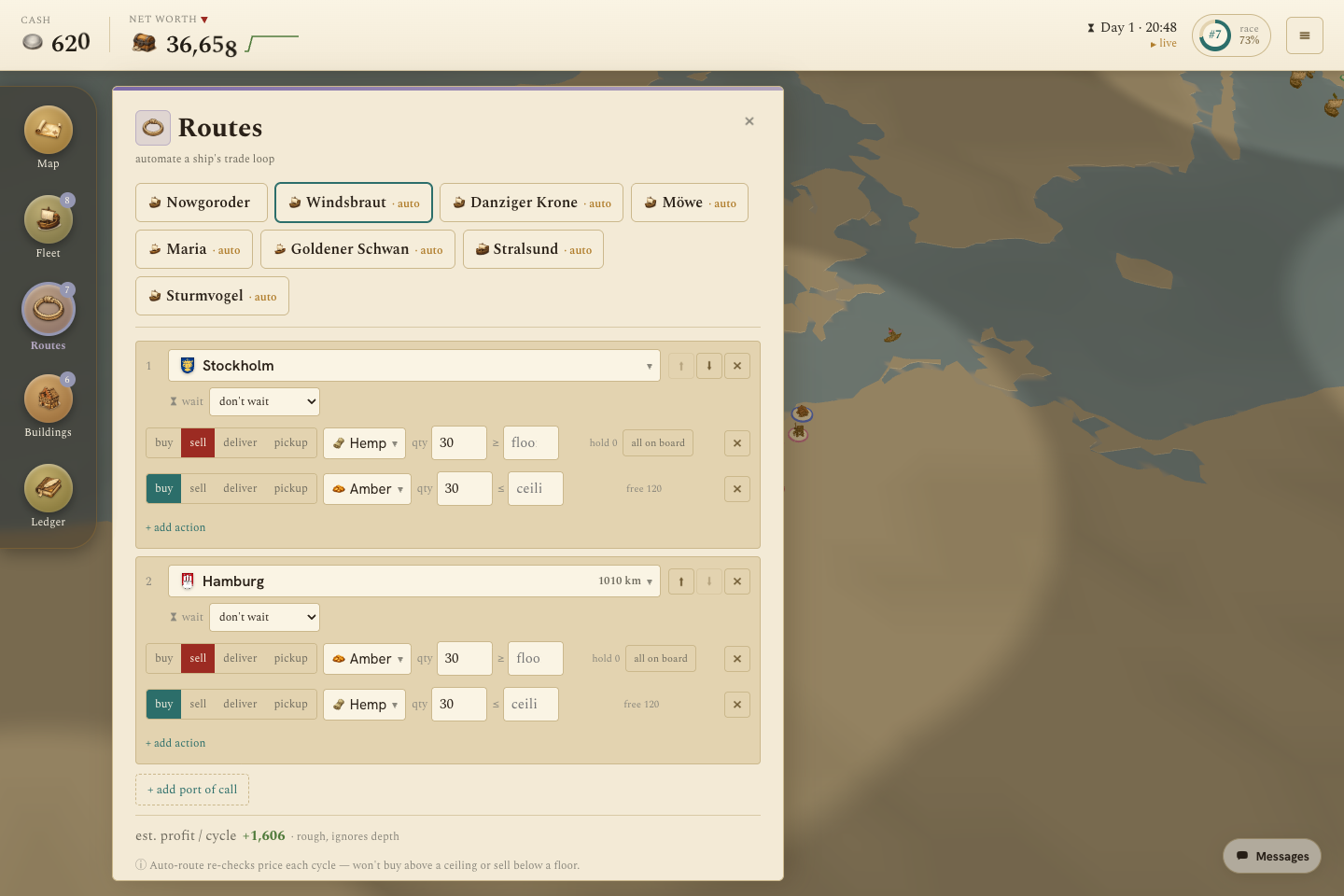Viewport: 1344px width, 896px height.
Task: Select the Goldener Schwan ship tab
Action: click(x=357, y=249)
